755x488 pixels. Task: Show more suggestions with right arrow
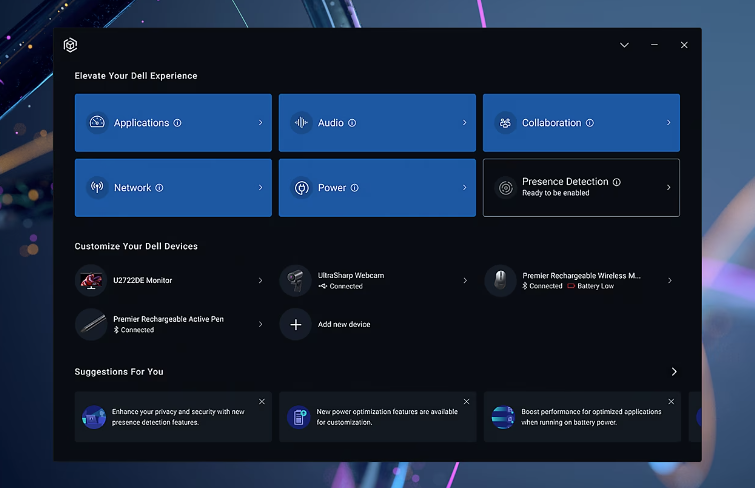point(674,371)
